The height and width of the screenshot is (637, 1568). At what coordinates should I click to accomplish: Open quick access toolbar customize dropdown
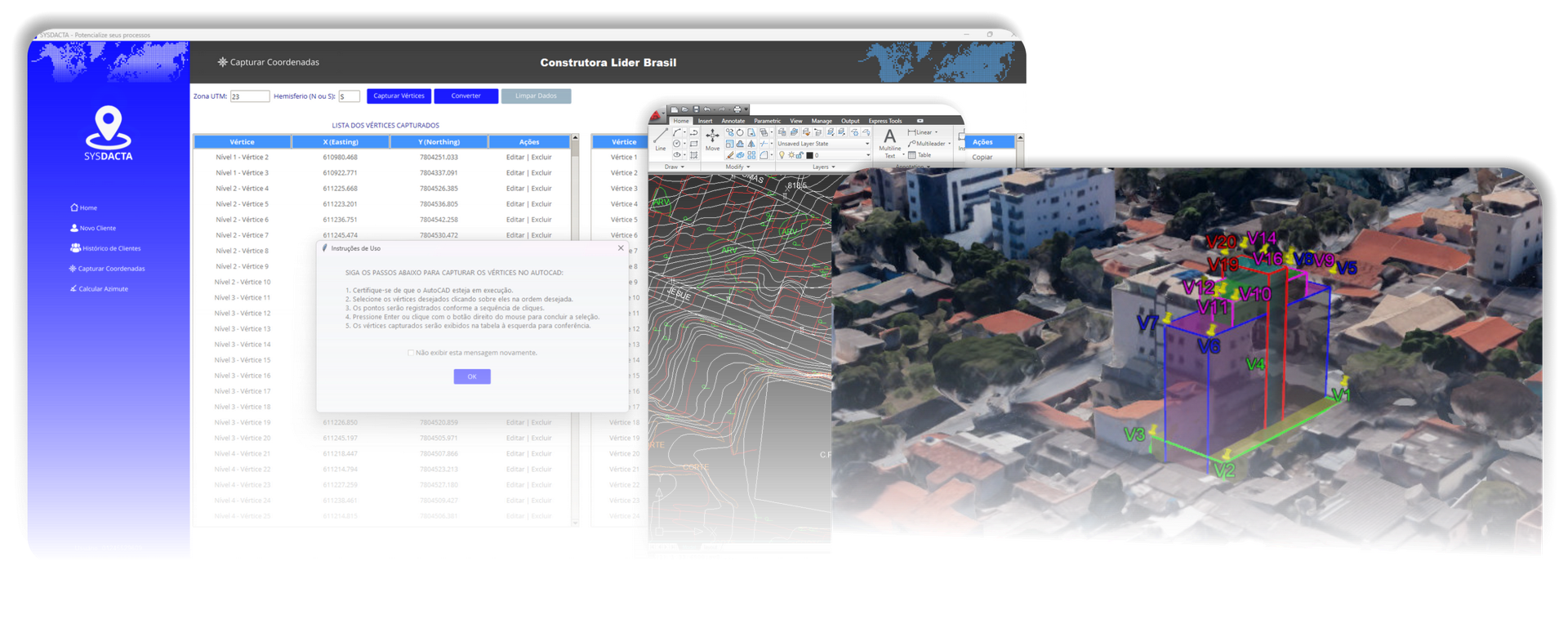click(746, 109)
